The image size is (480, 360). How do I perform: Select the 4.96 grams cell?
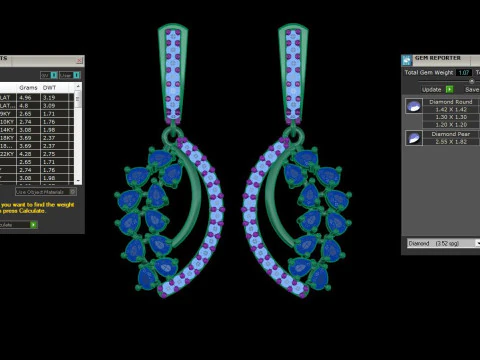(x=28, y=98)
